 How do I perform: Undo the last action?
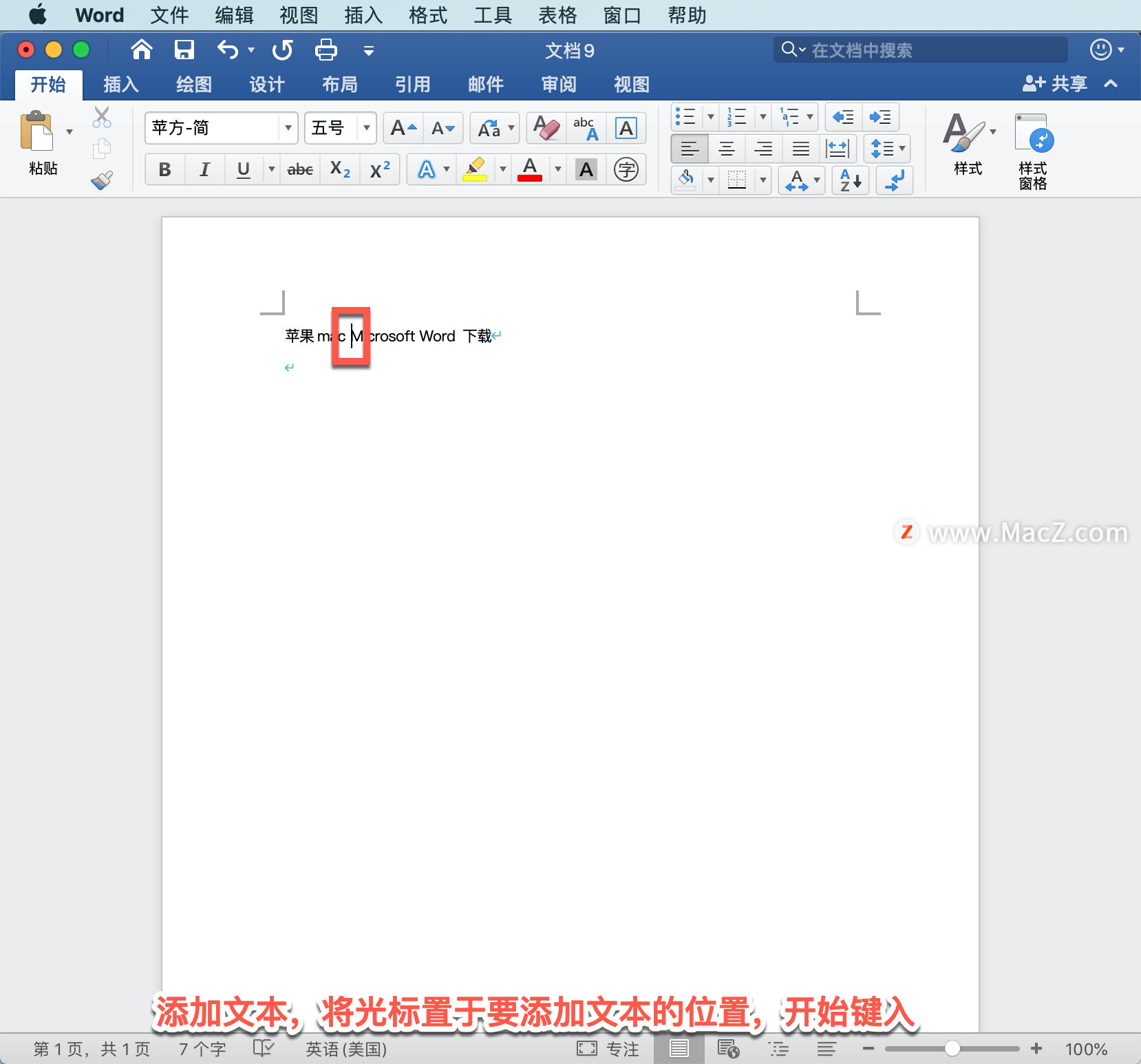point(228,50)
